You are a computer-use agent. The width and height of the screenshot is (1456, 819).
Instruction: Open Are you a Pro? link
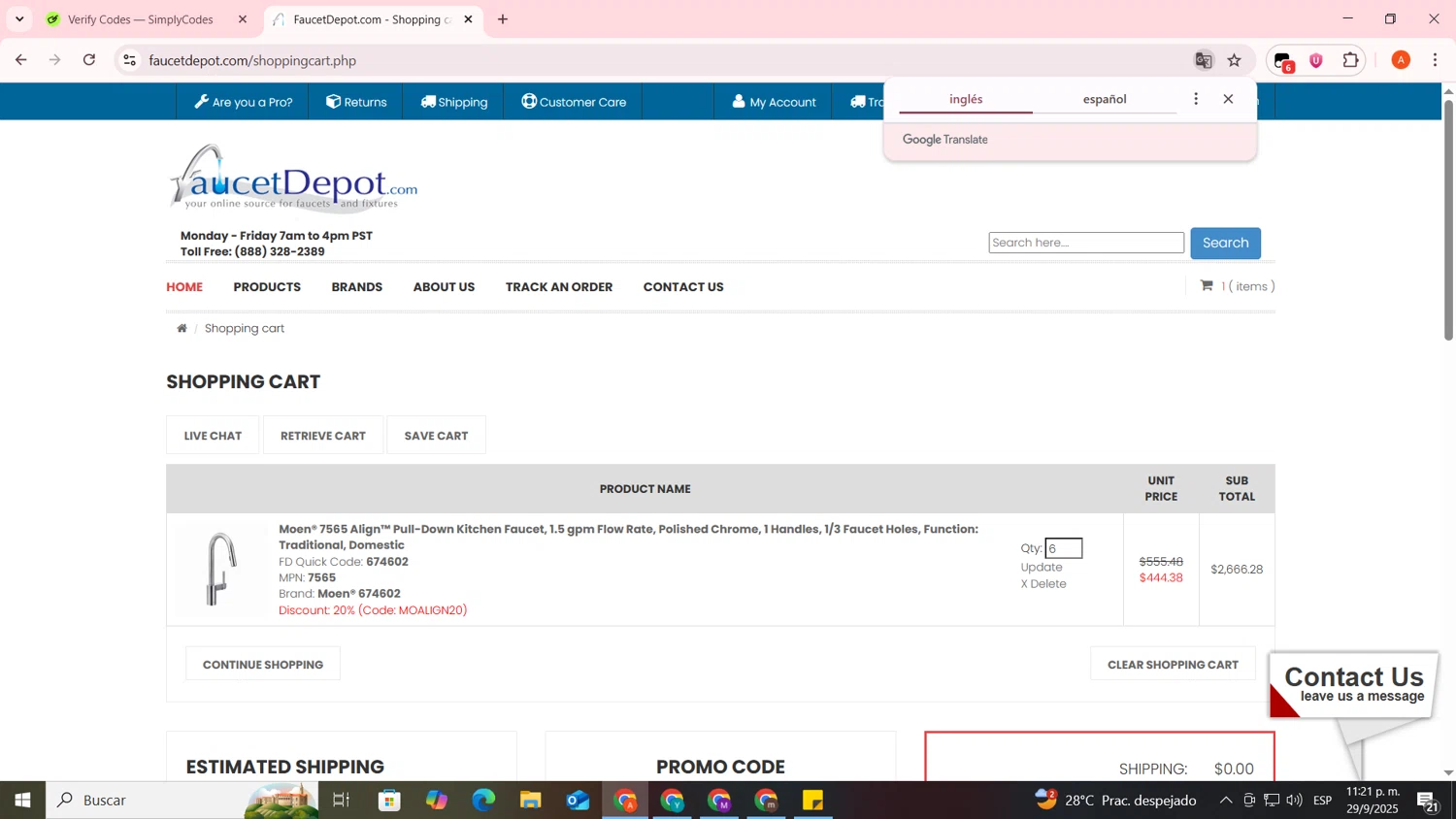click(x=243, y=102)
